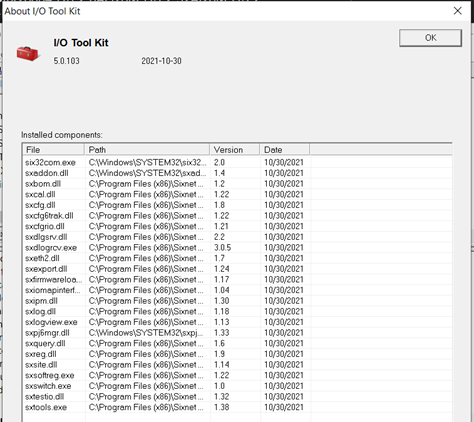Click the sxpj6mgr.dll path C:\Windows\SYSTEM32\sxpj...

pyautogui.click(x=146, y=333)
